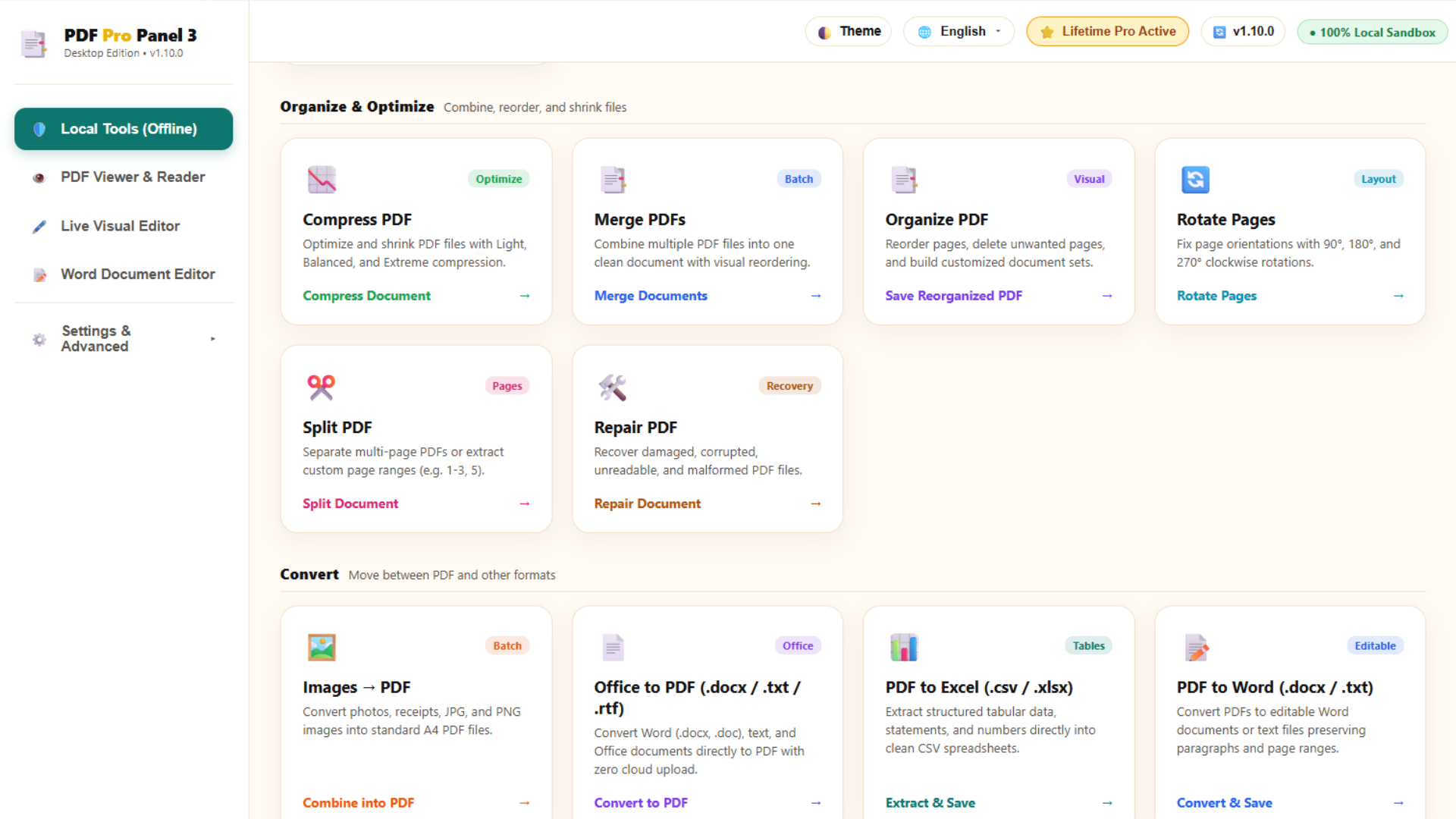Click the PDF to Excel bar chart icon
The width and height of the screenshot is (1456, 819).
(x=904, y=648)
